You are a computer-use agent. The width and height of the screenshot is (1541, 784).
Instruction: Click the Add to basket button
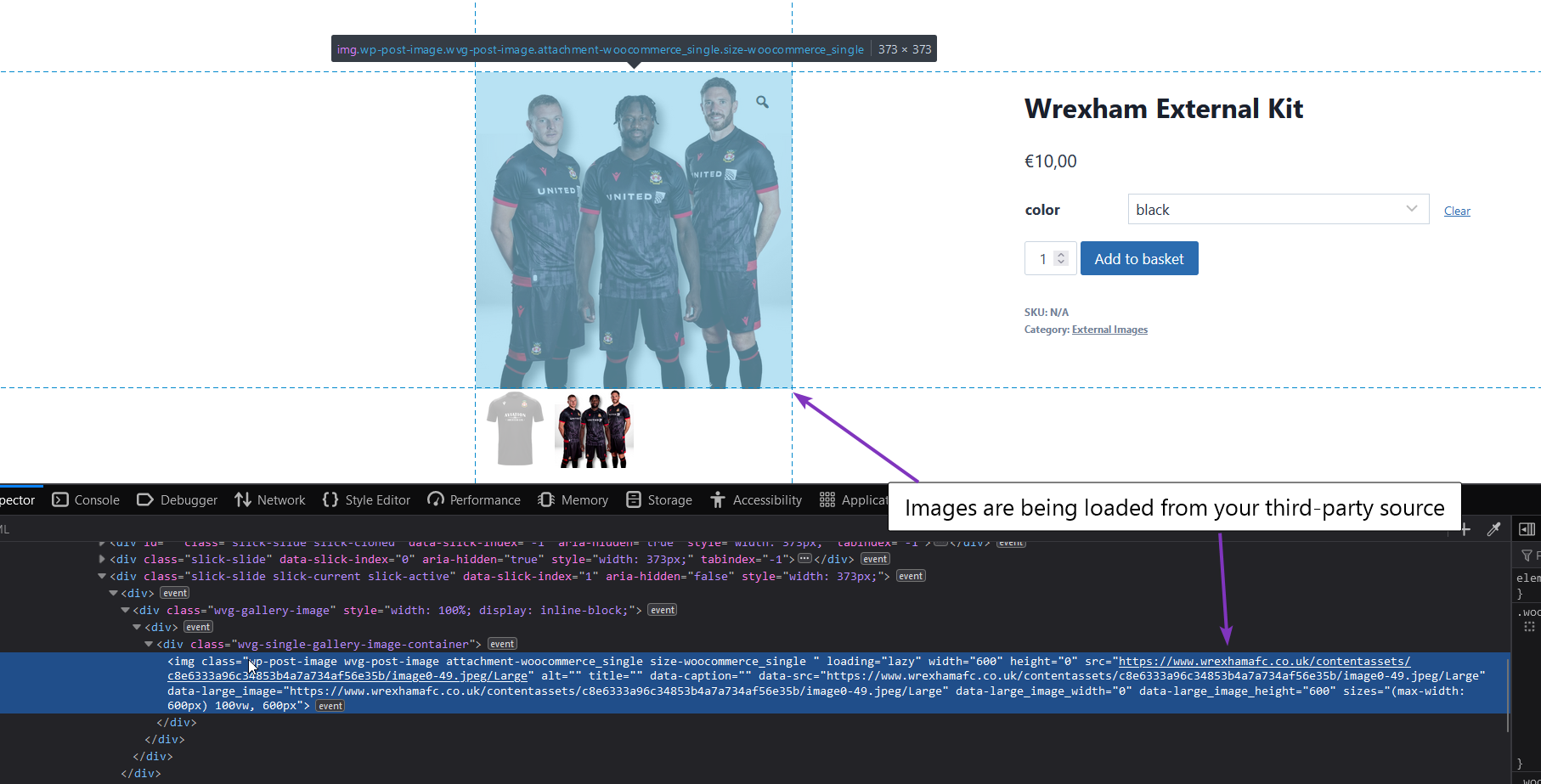(x=1139, y=258)
